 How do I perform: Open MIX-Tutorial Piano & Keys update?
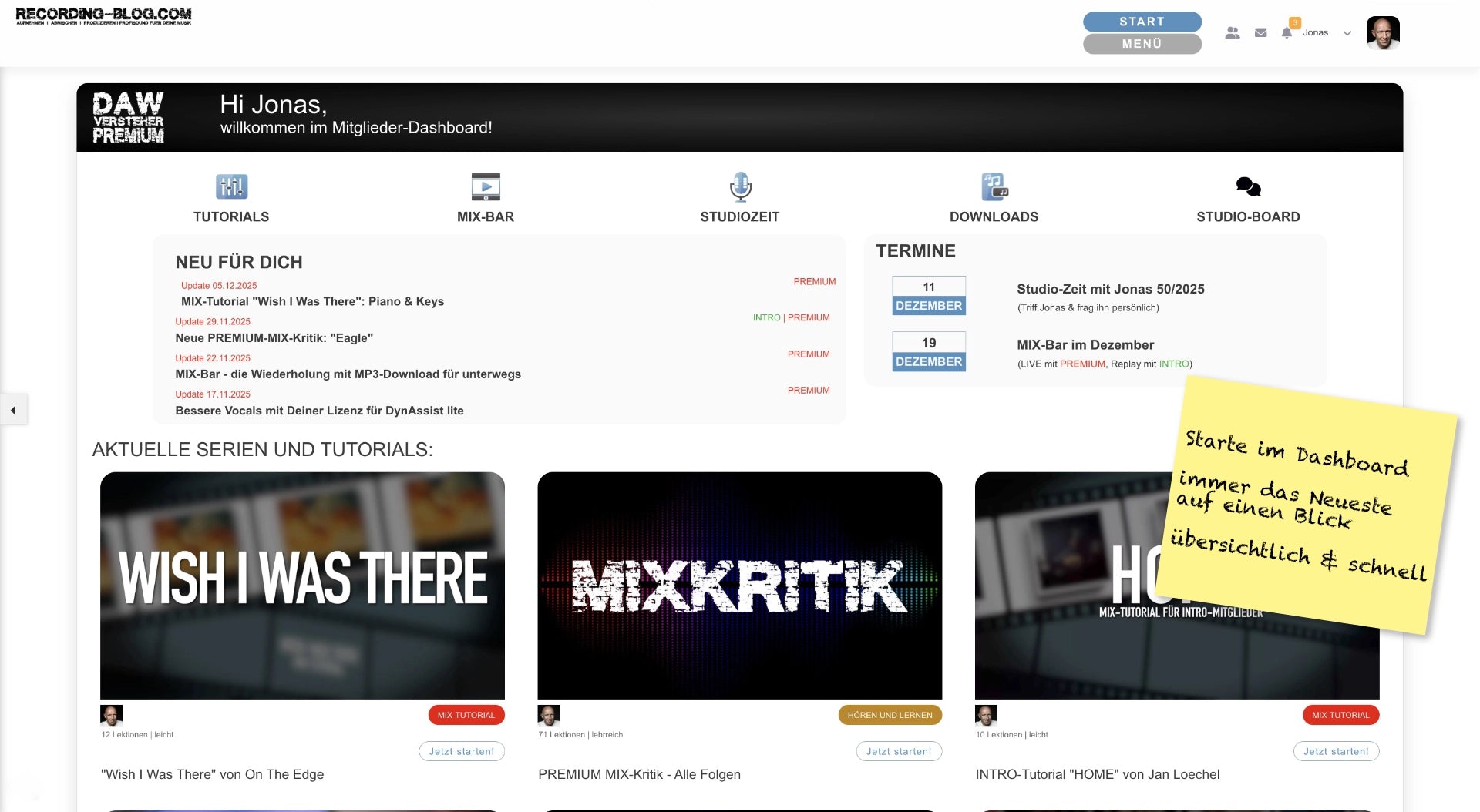(x=312, y=301)
